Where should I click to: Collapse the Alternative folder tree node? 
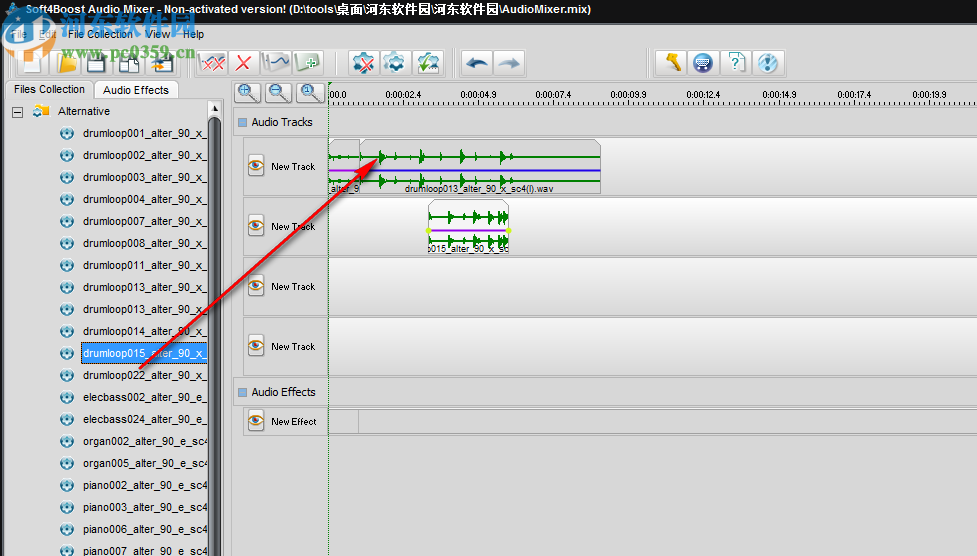point(17,112)
